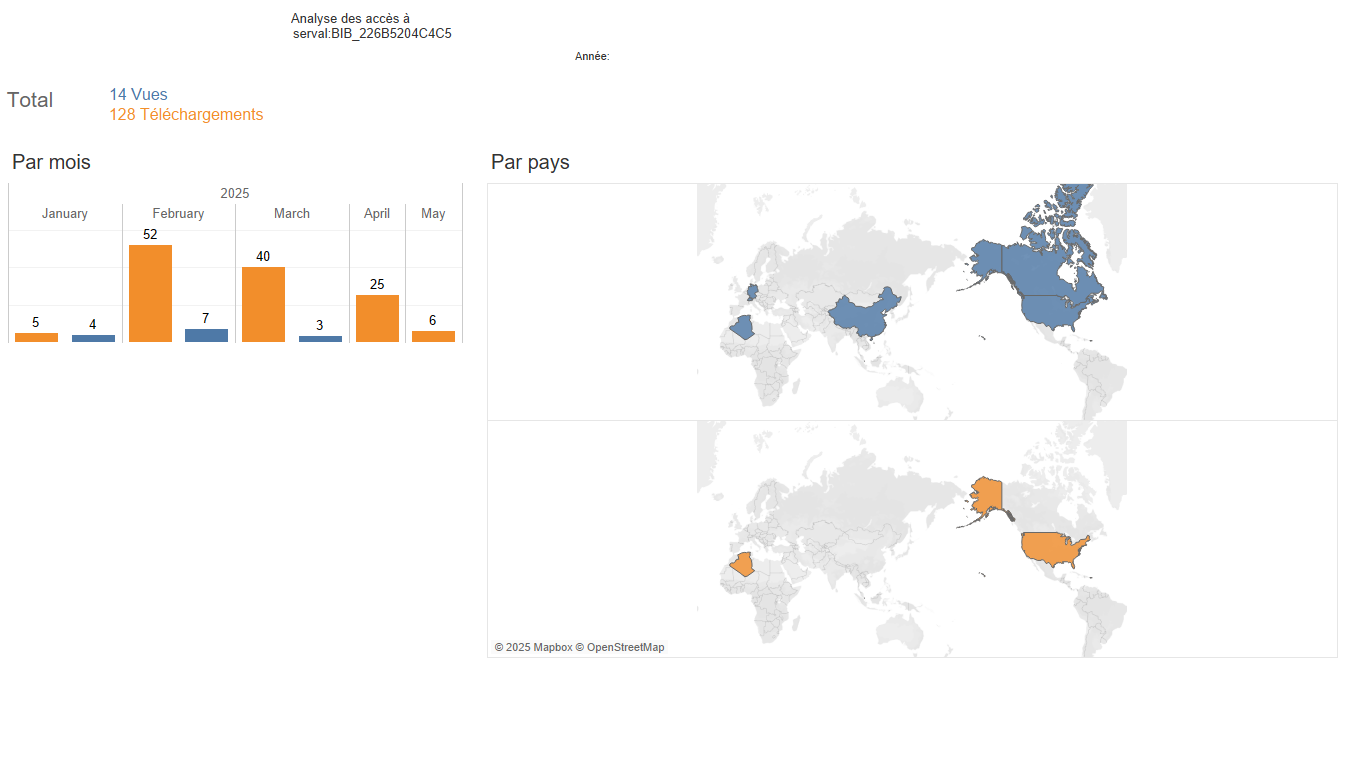The width and height of the screenshot is (1366, 768).
Task: Select the January blue bar labeled 4
Action: (x=93, y=338)
